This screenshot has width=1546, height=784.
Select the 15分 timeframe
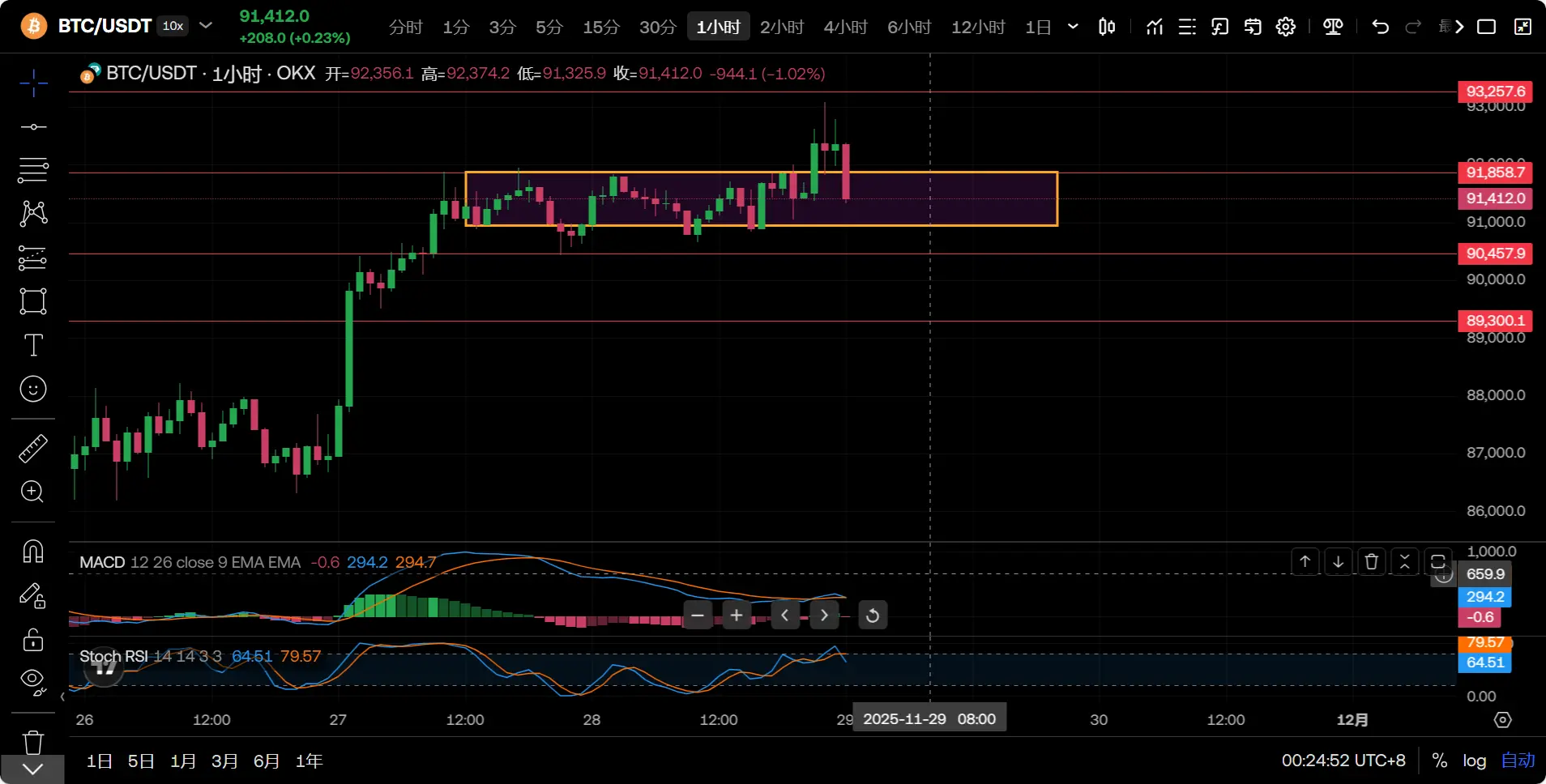pyautogui.click(x=601, y=27)
